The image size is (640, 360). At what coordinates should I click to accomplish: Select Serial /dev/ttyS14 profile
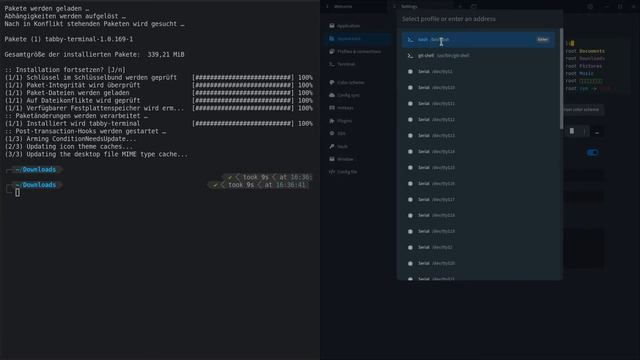click(x=478, y=151)
